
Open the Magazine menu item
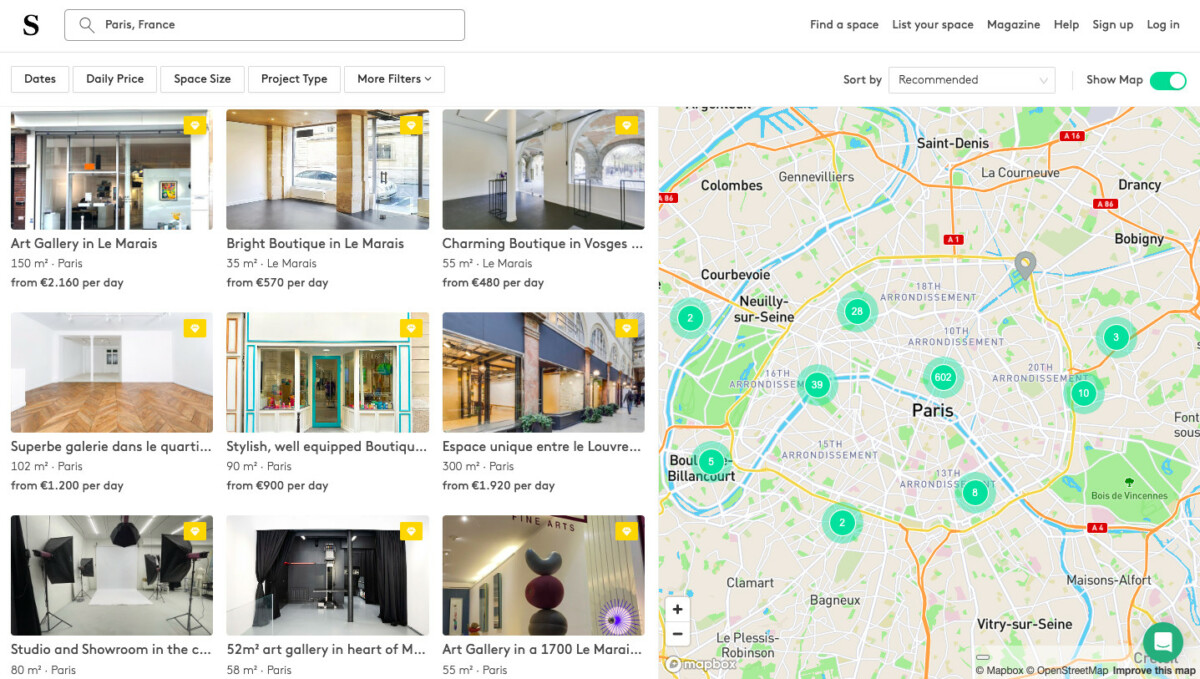tap(1013, 25)
